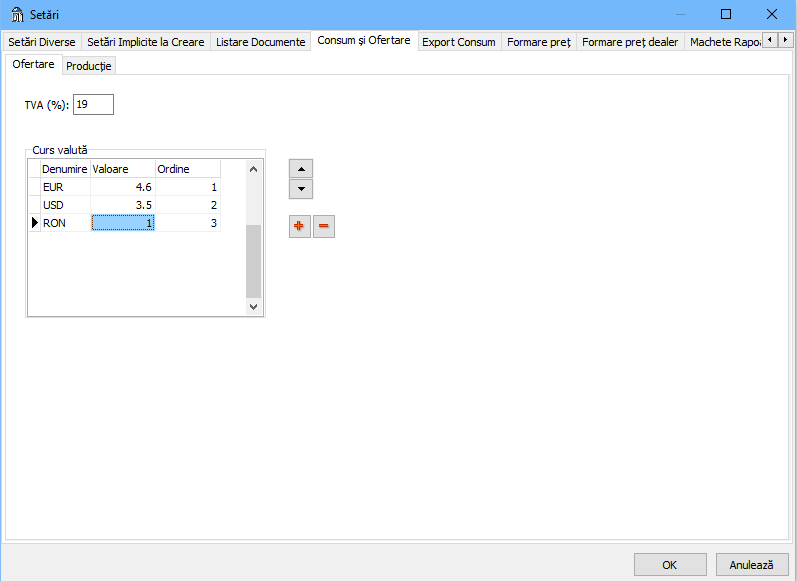Click the red minus remove currency icon
797x581 pixels.
[324, 227]
